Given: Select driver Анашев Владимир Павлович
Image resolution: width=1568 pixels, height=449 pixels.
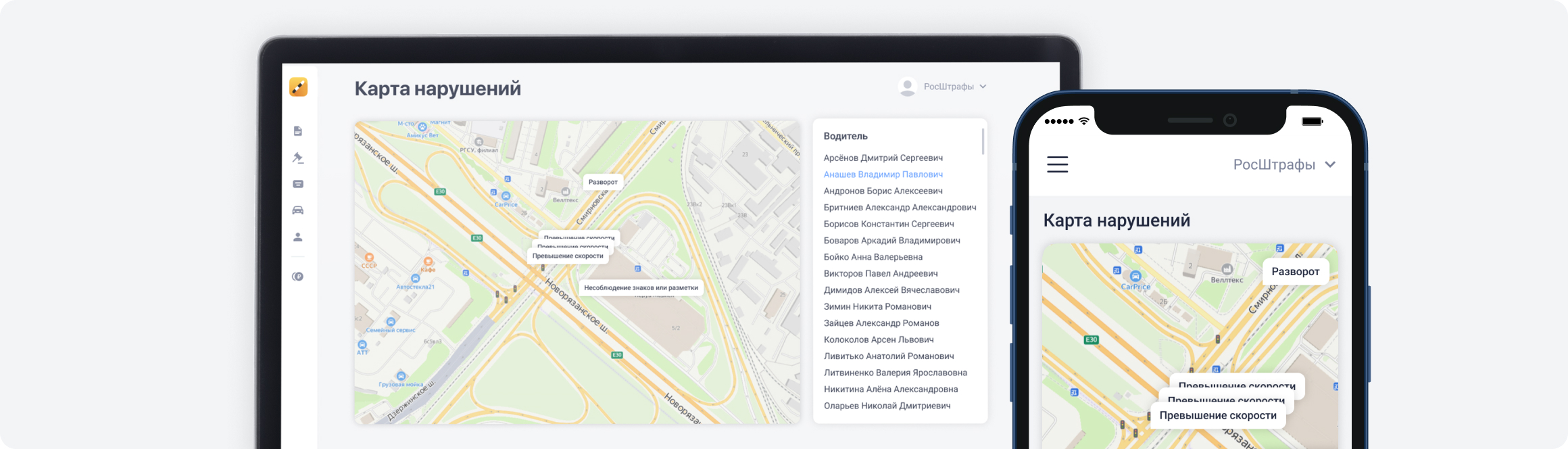Looking at the screenshot, I should 883,174.
